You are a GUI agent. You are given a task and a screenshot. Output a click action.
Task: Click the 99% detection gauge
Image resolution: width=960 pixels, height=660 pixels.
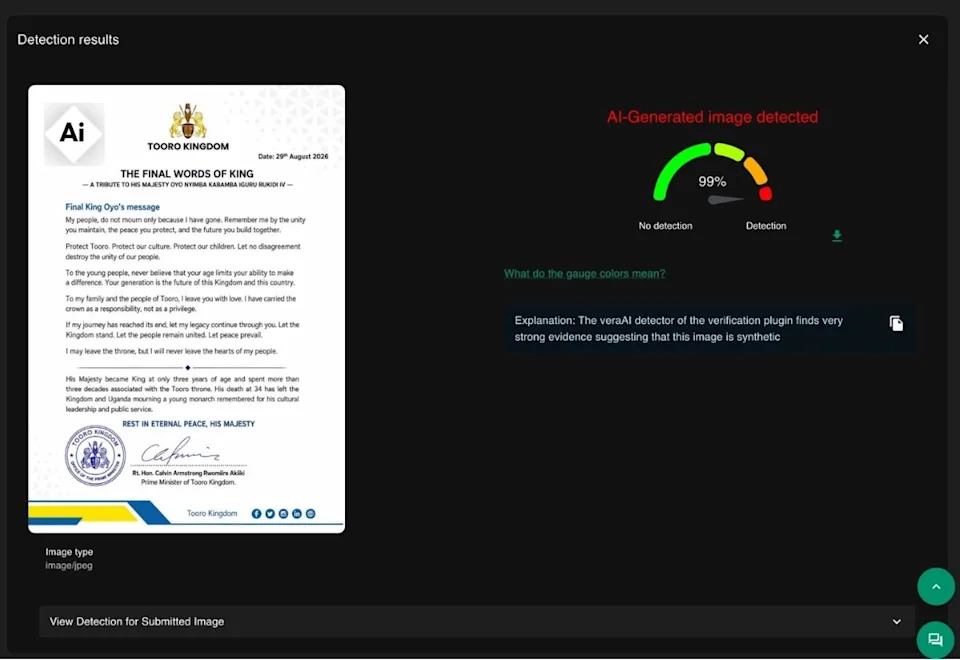coord(712,173)
